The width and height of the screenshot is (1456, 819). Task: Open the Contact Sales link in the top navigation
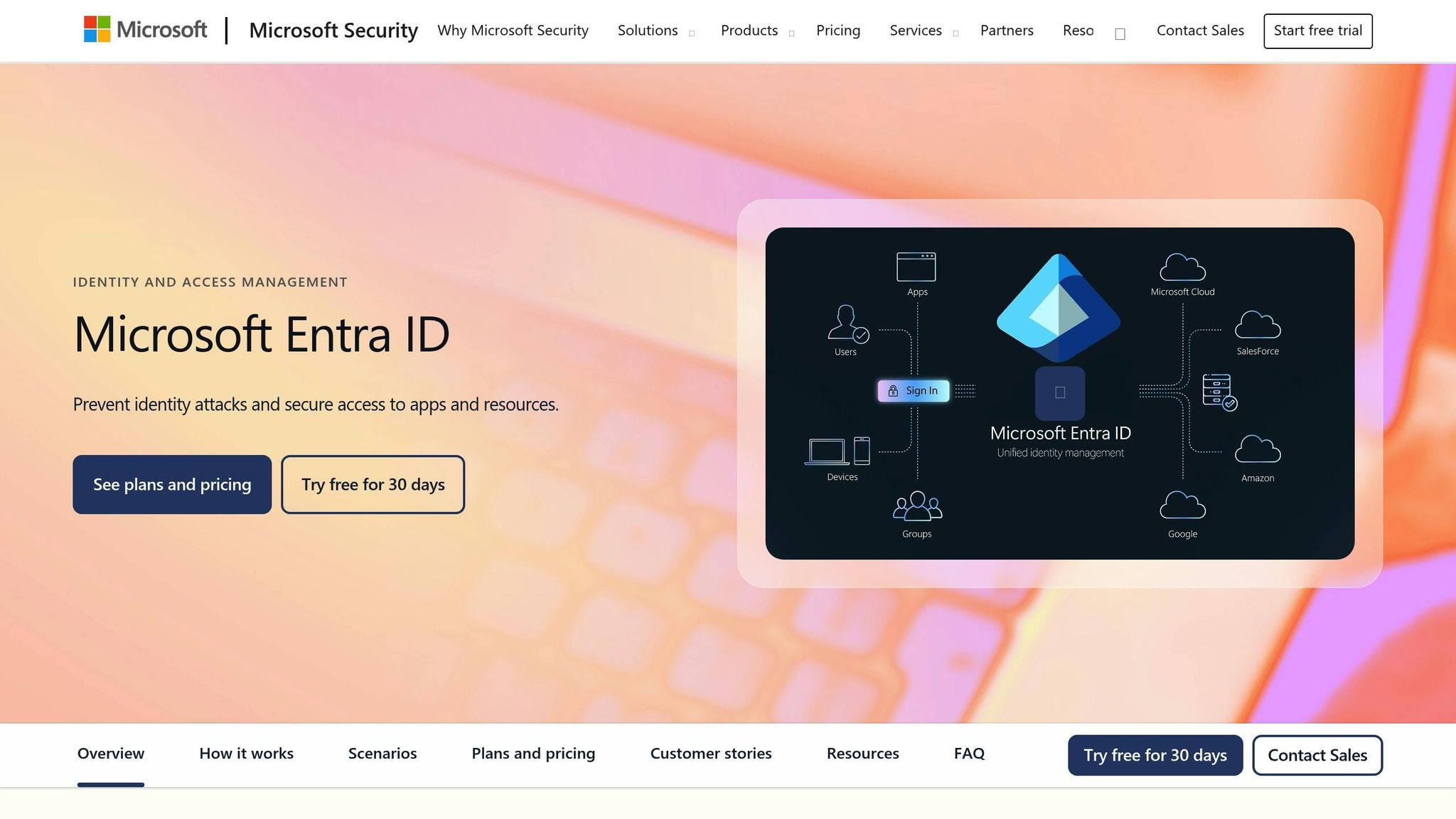coord(1200,31)
